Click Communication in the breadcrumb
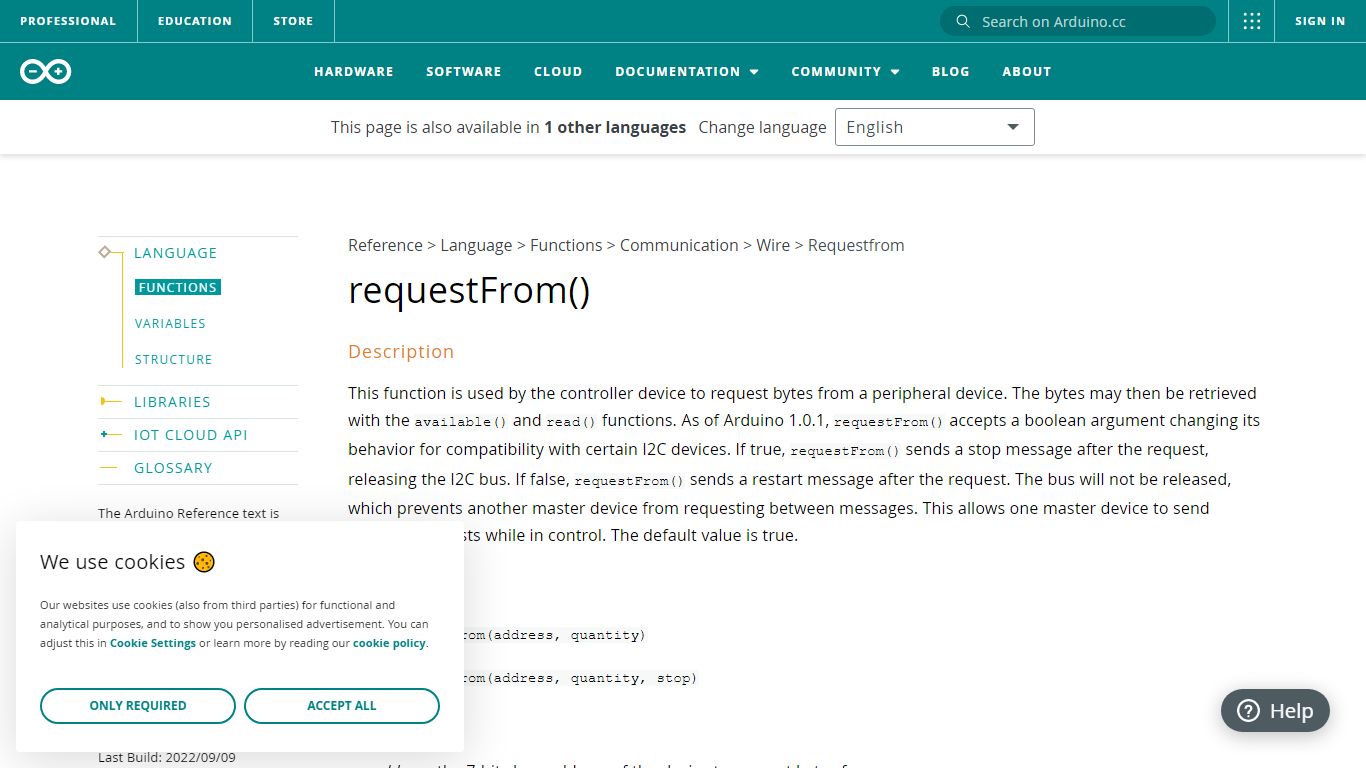The image size is (1366, 768). pyautogui.click(x=679, y=245)
